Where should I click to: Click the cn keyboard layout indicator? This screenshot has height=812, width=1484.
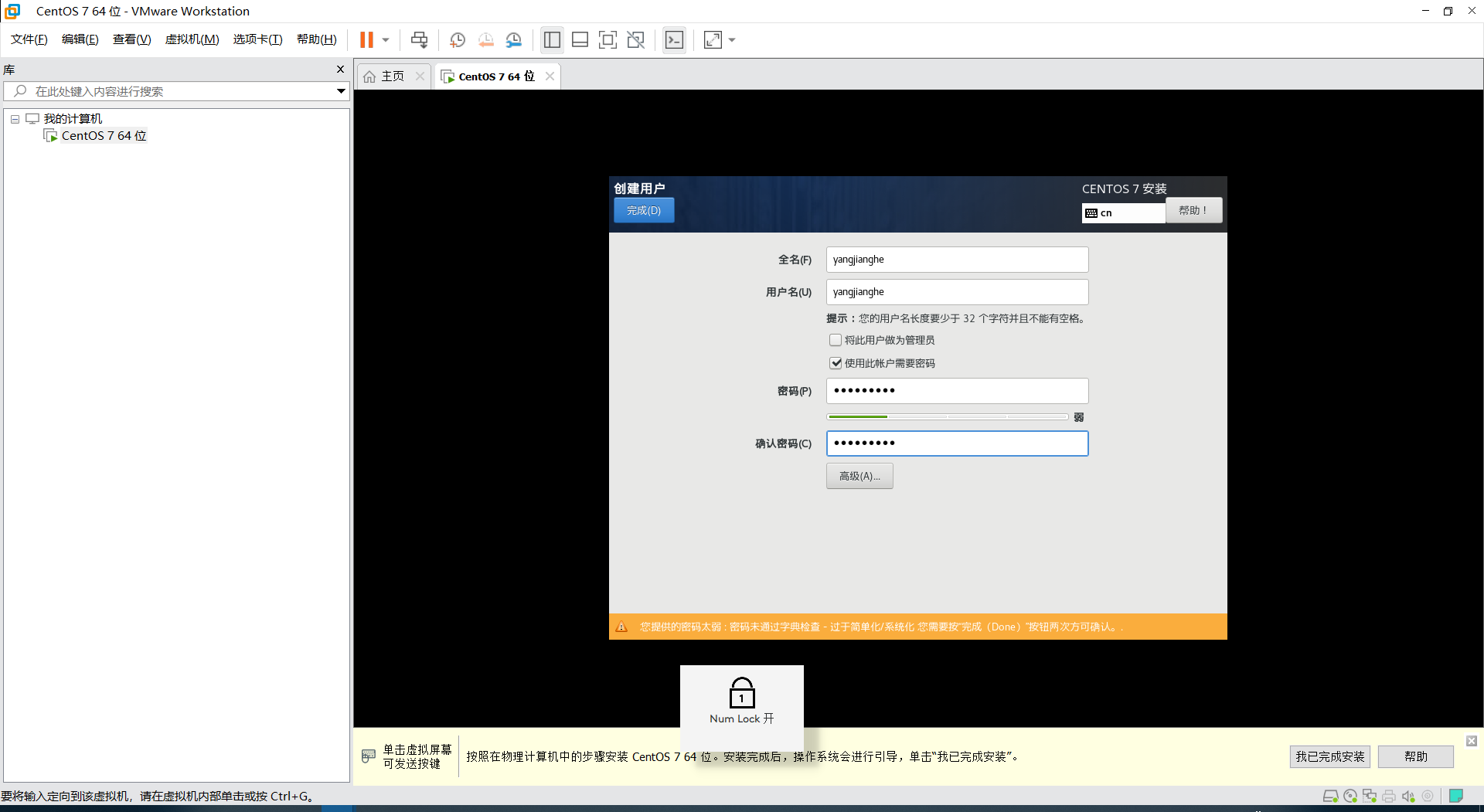click(x=1123, y=212)
